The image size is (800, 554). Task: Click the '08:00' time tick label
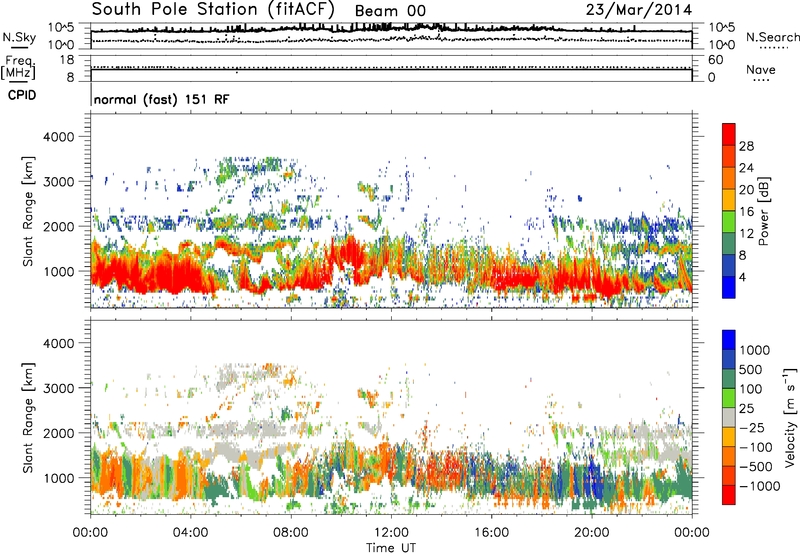click(291, 533)
